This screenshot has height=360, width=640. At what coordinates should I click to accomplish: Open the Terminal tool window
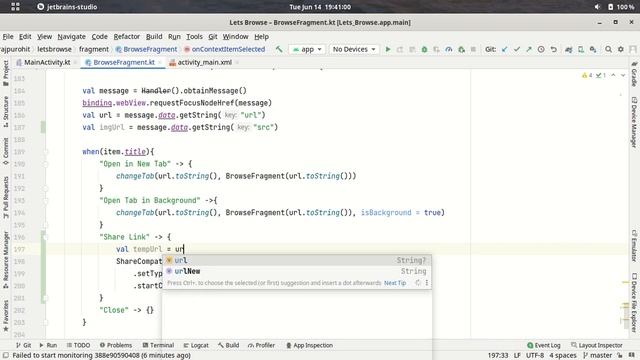(x=158, y=345)
